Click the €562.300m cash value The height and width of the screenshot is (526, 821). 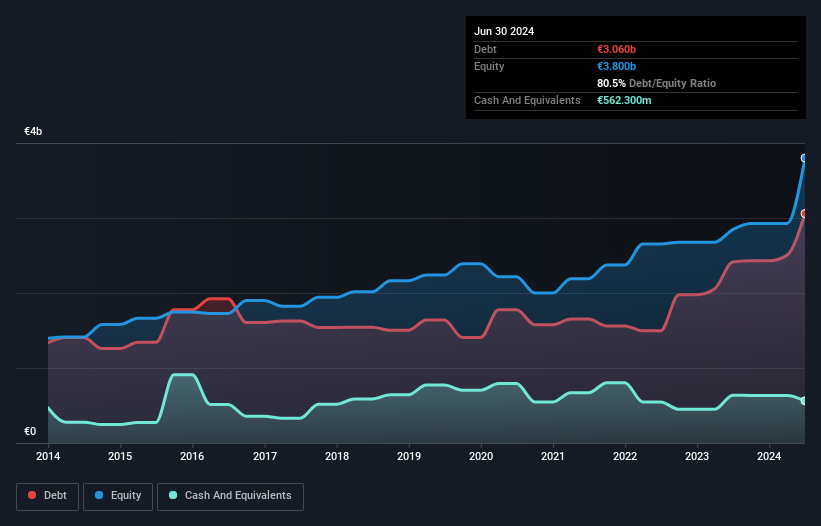(x=624, y=100)
